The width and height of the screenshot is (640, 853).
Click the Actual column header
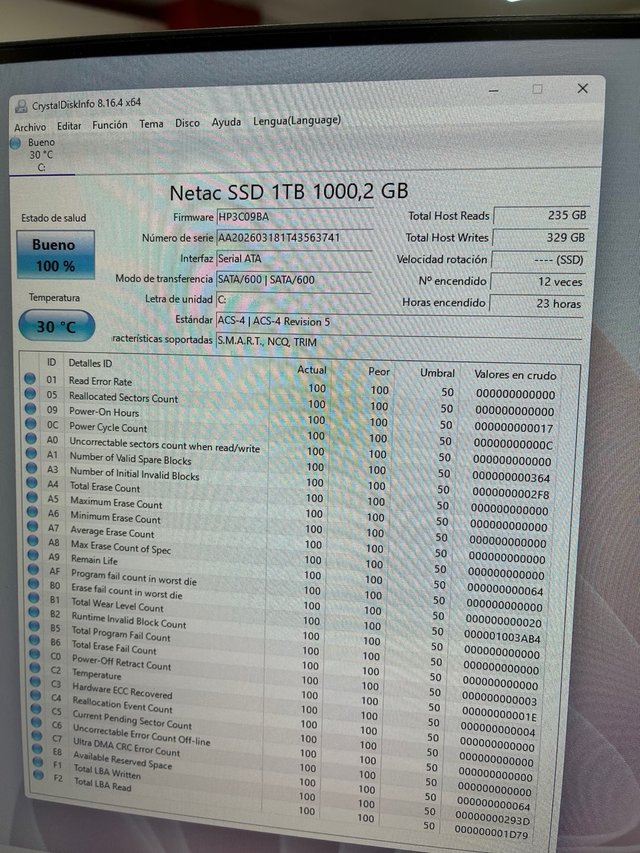(311, 369)
